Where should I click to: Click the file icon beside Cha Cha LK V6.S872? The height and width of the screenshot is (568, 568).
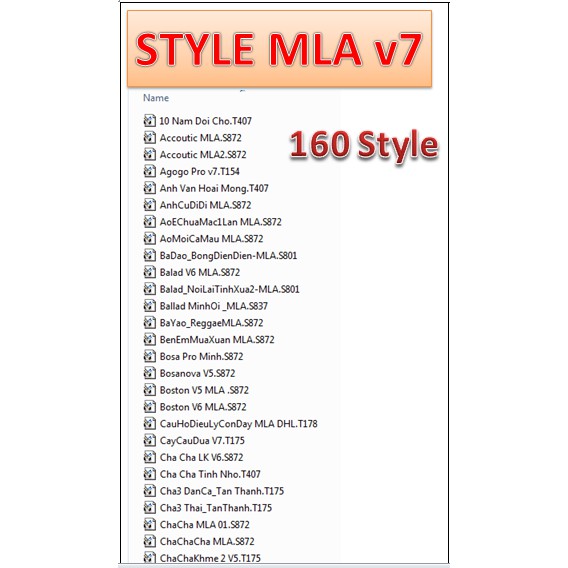tap(150, 457)
